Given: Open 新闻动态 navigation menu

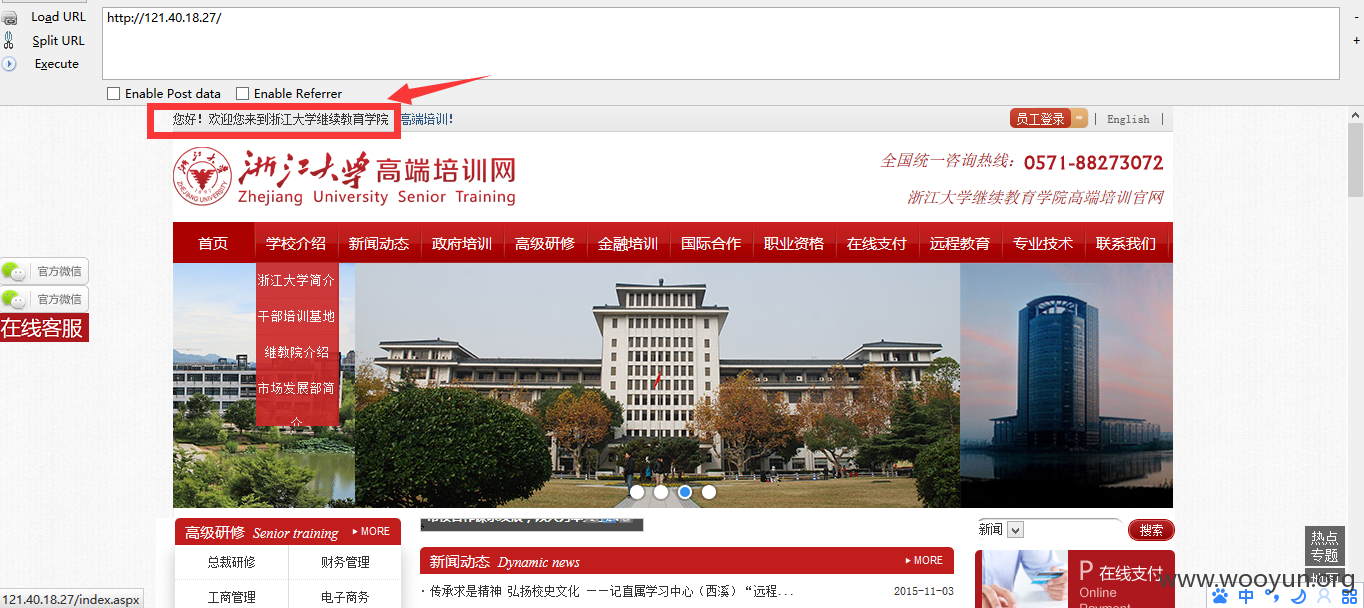Looking at the screenshot, I should (379, 243).
